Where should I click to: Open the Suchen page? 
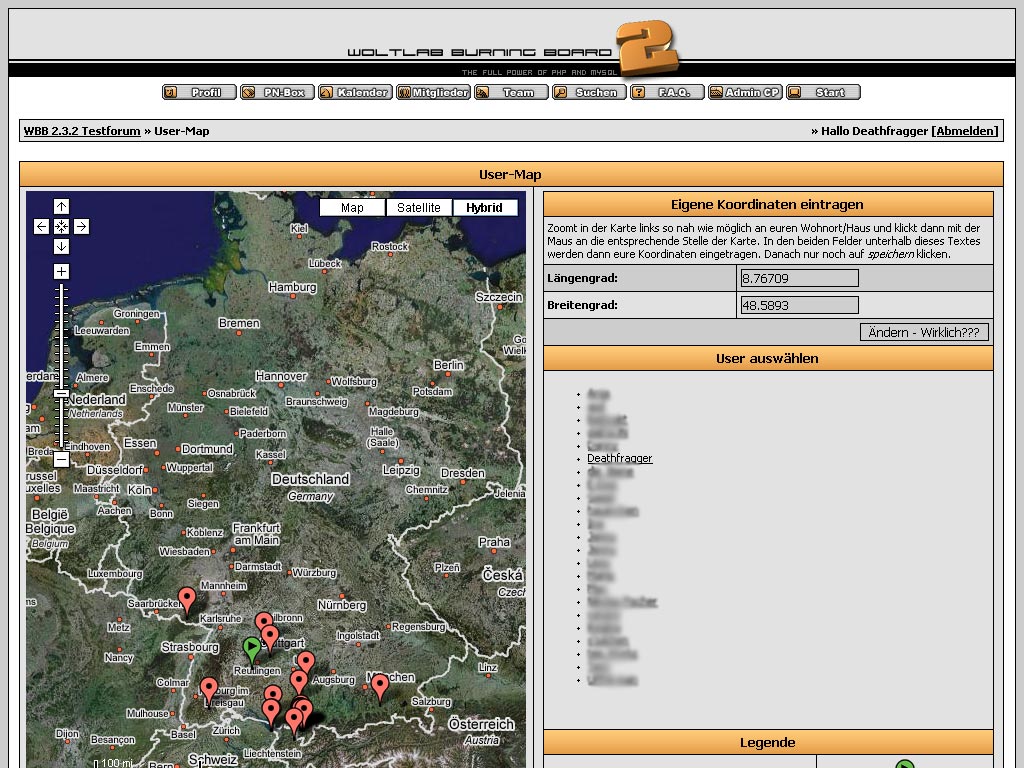[x=589, y=93]
